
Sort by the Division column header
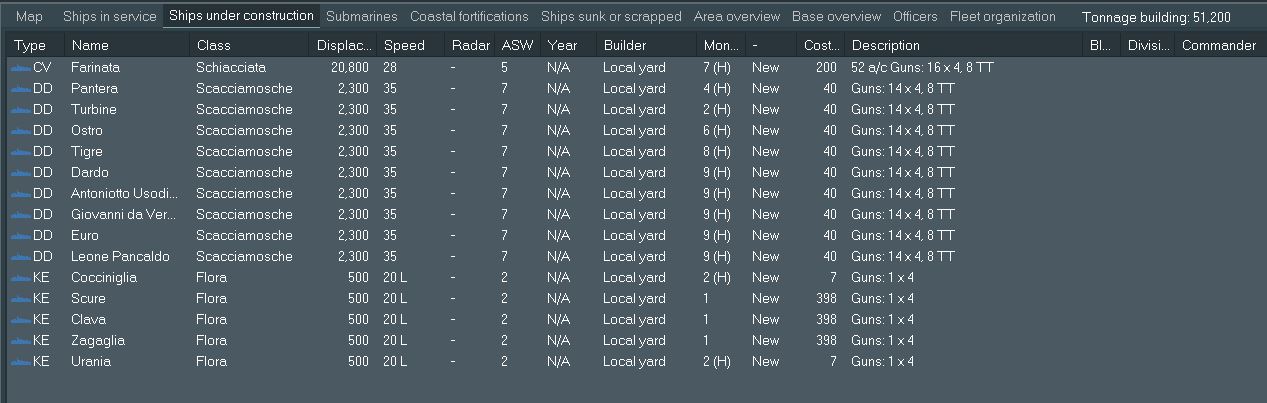[x=1148, y=45]
